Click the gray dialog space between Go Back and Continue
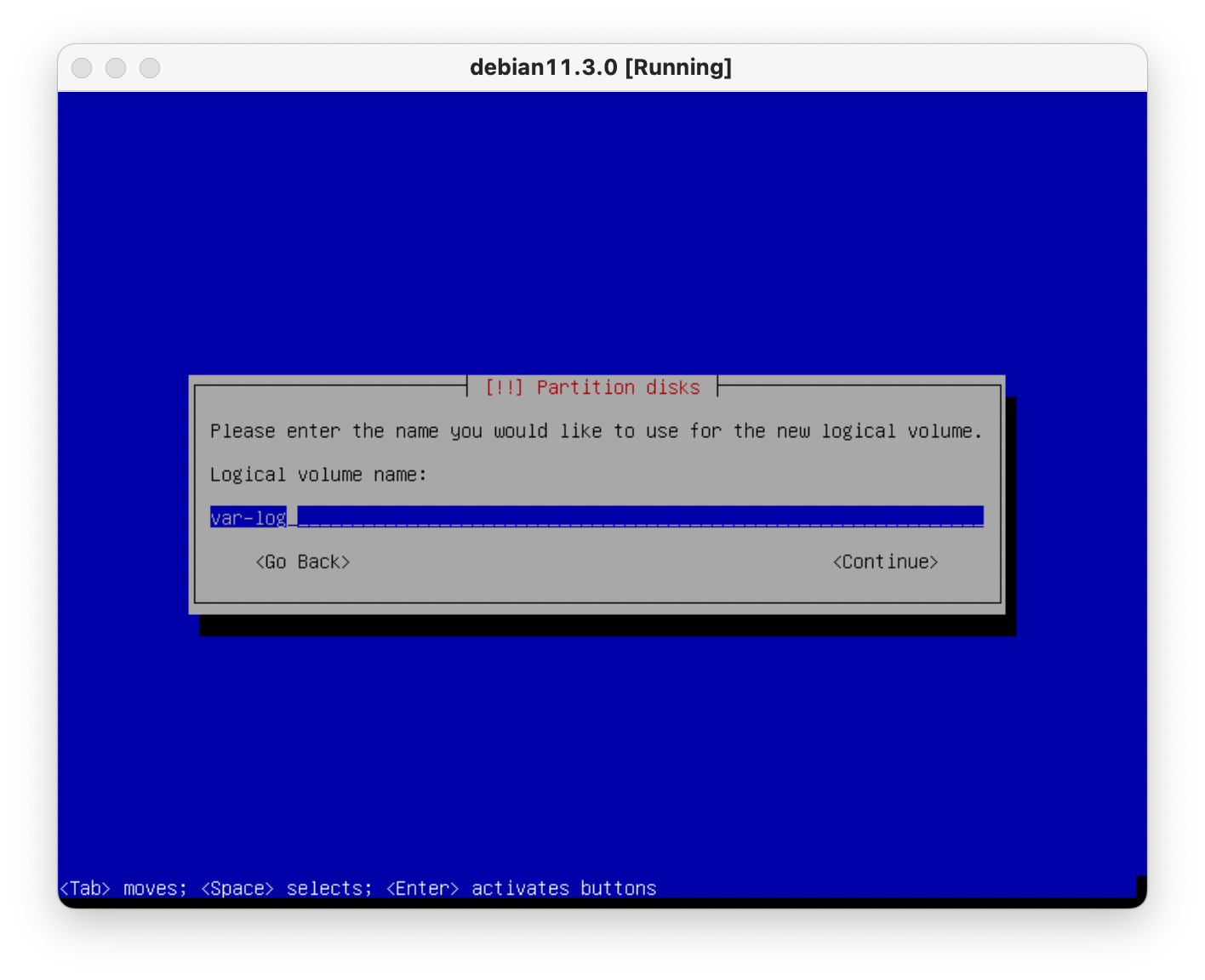1205x980 pixels. point(587,561)
